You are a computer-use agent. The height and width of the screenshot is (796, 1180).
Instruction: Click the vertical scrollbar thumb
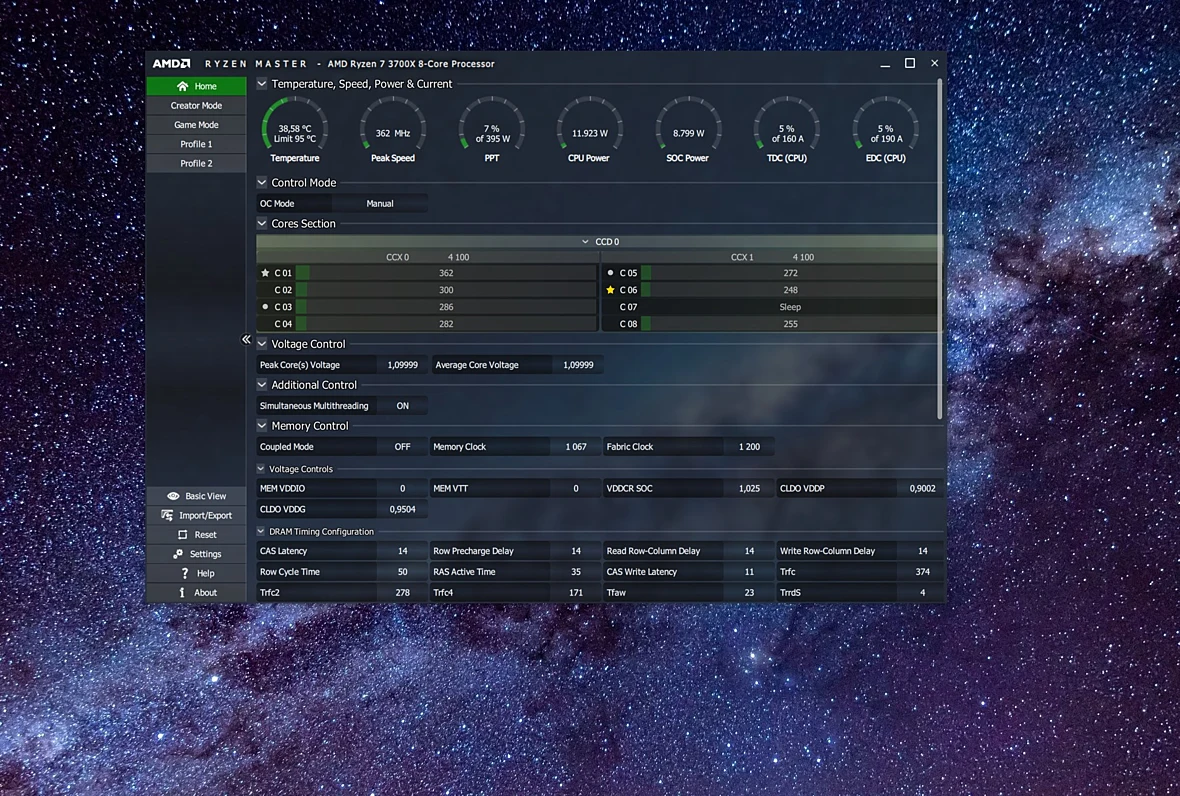tap(940, 248)
